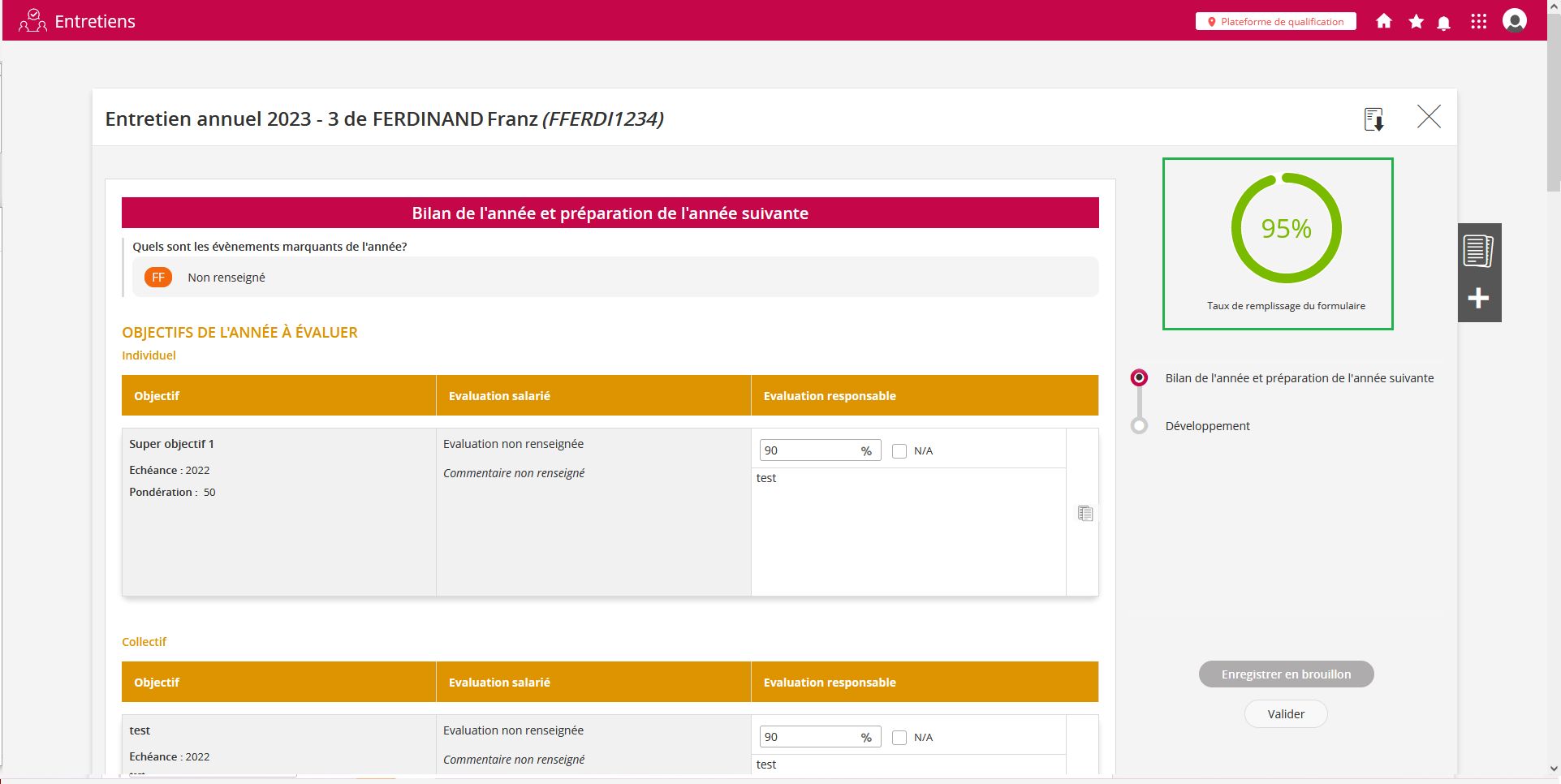Viewport: 1561px width, 784px height.
Task: Go to the Développement section
Action: [1207, 426]
